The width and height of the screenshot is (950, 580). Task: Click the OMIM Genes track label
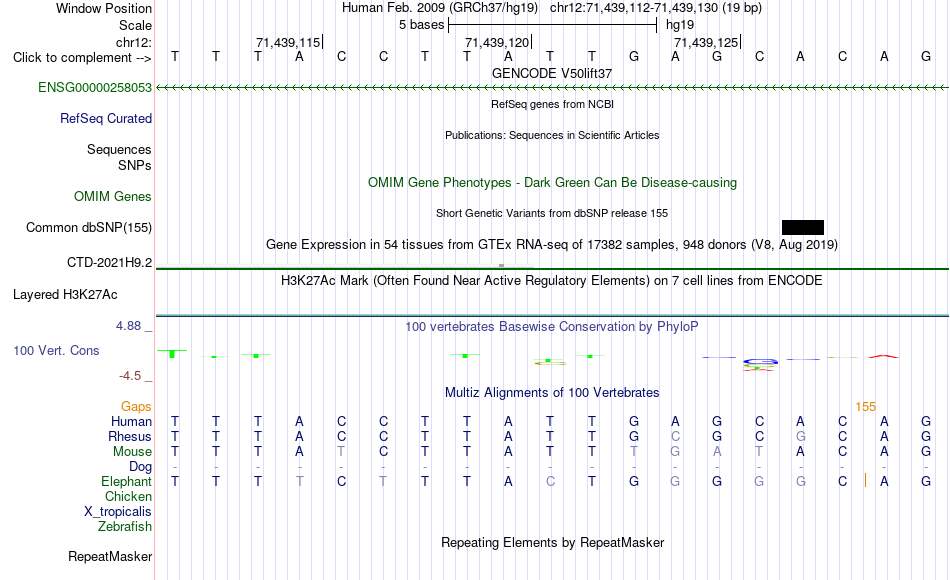coord(113,196)
